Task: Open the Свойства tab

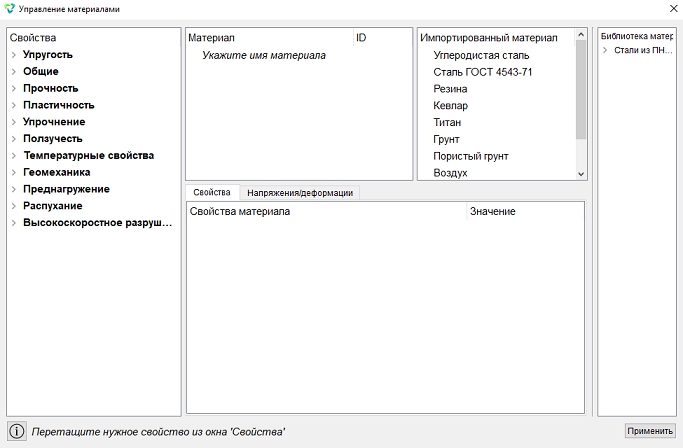Action: point(212,192)
